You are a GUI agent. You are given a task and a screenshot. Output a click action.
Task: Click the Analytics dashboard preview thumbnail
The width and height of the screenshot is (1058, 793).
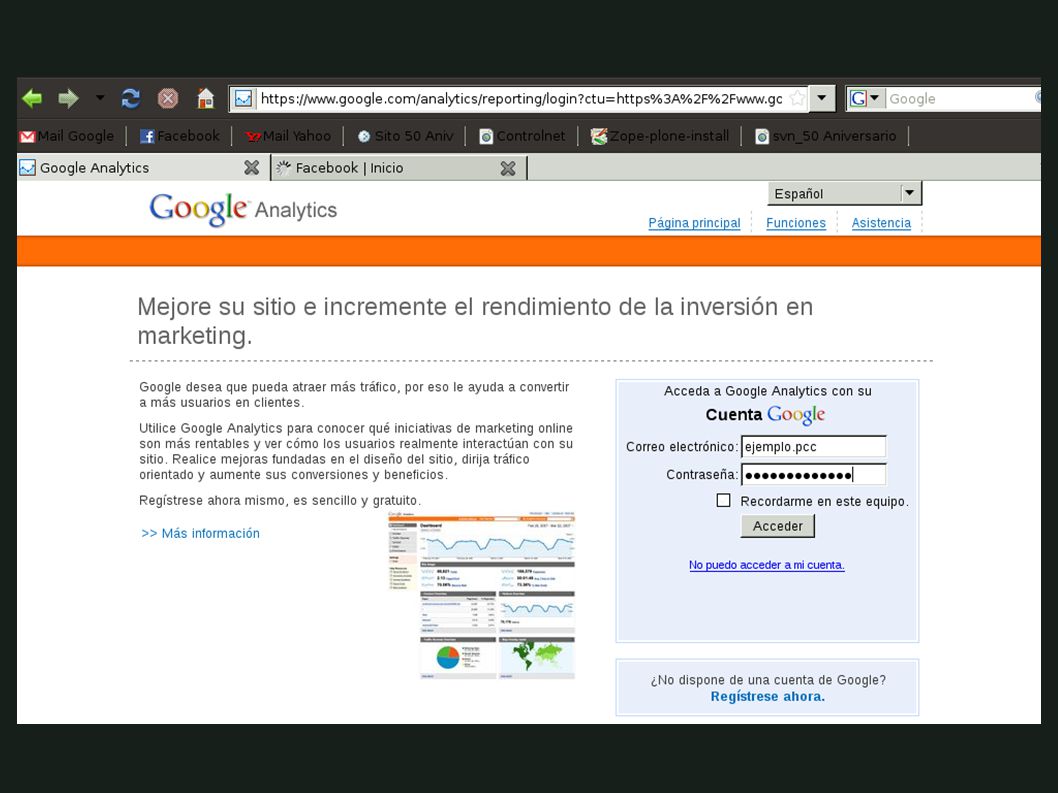click(481, 595)
